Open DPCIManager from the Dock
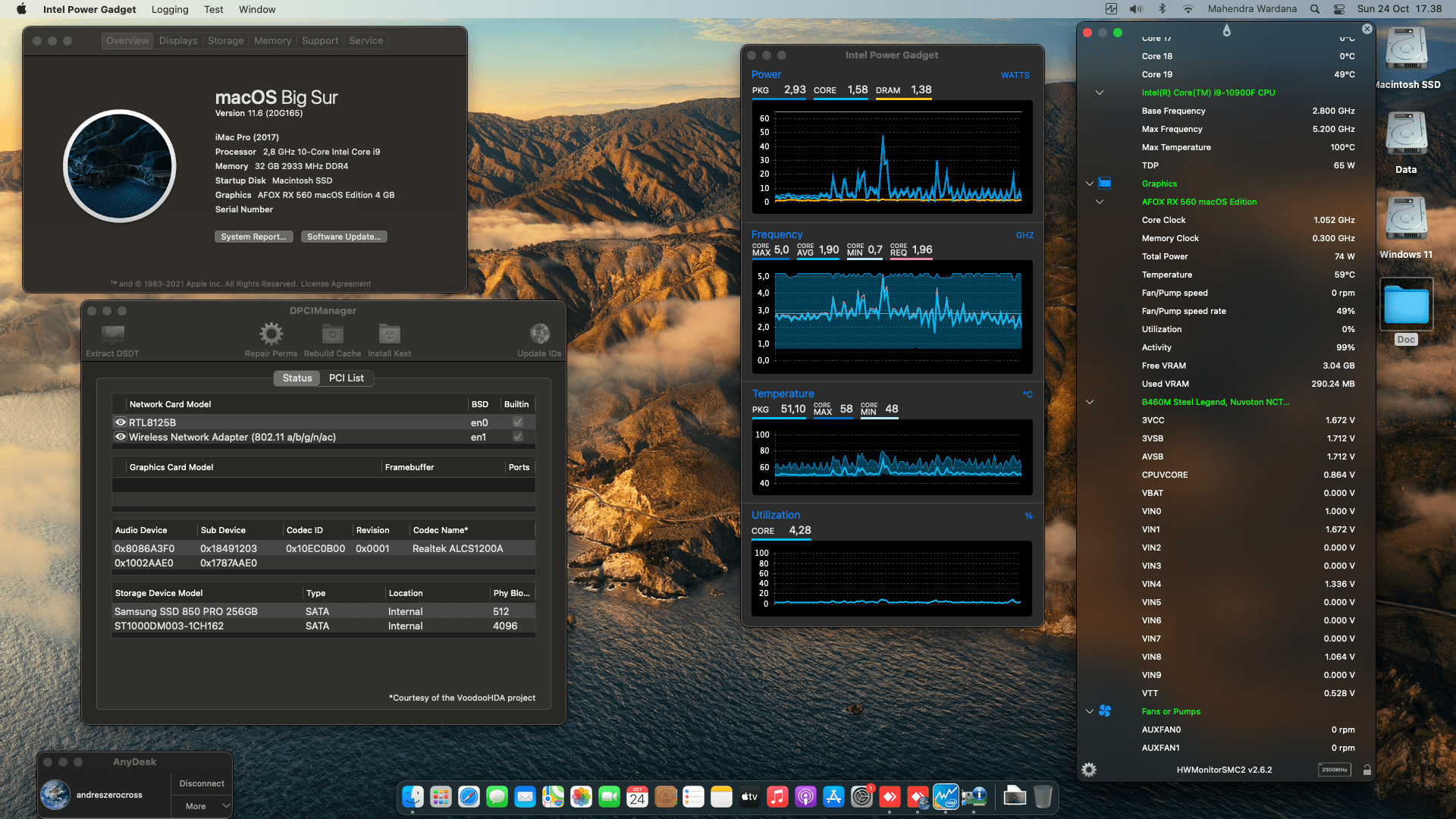 (x=974, y=797)
